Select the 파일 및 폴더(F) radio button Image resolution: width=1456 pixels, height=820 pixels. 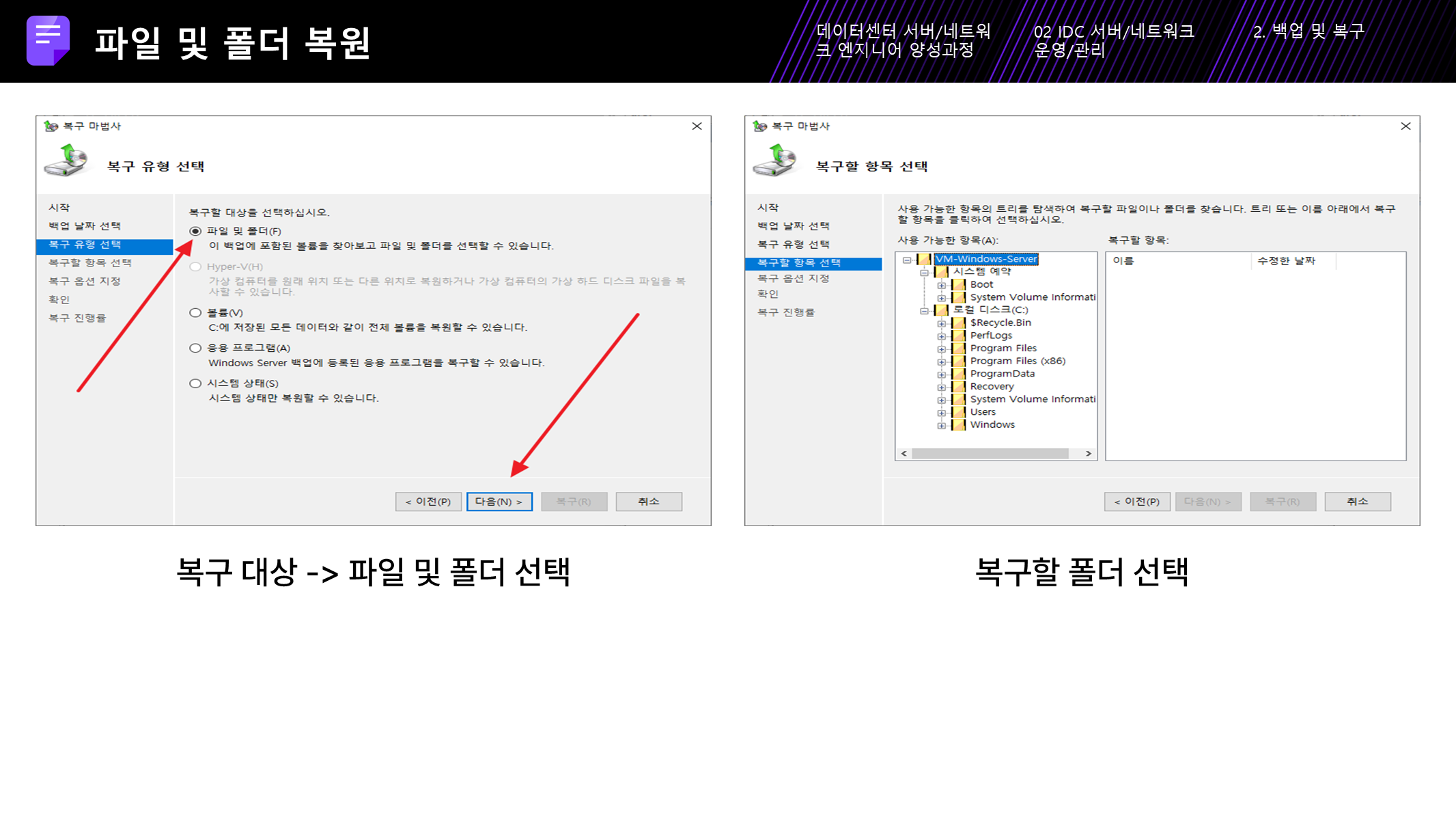click(195, 232)
